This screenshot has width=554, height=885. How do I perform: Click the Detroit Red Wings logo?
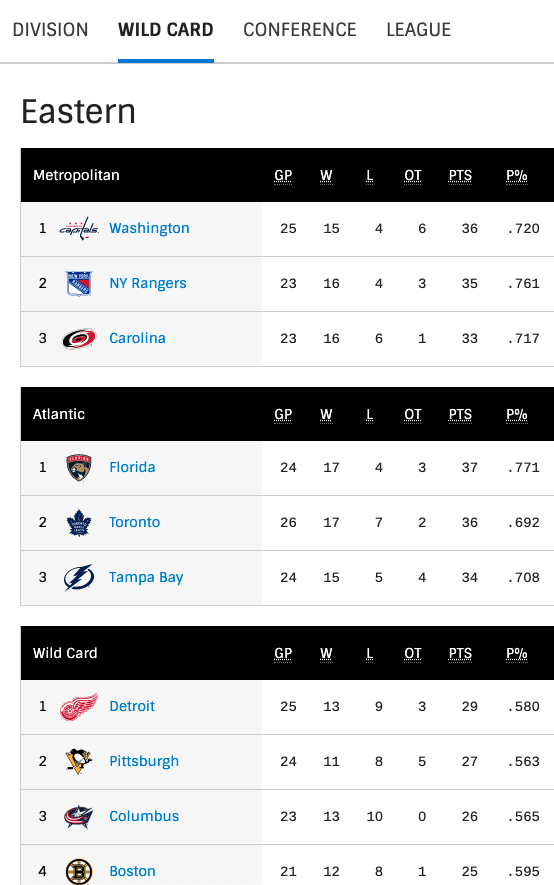pos(79,707)
